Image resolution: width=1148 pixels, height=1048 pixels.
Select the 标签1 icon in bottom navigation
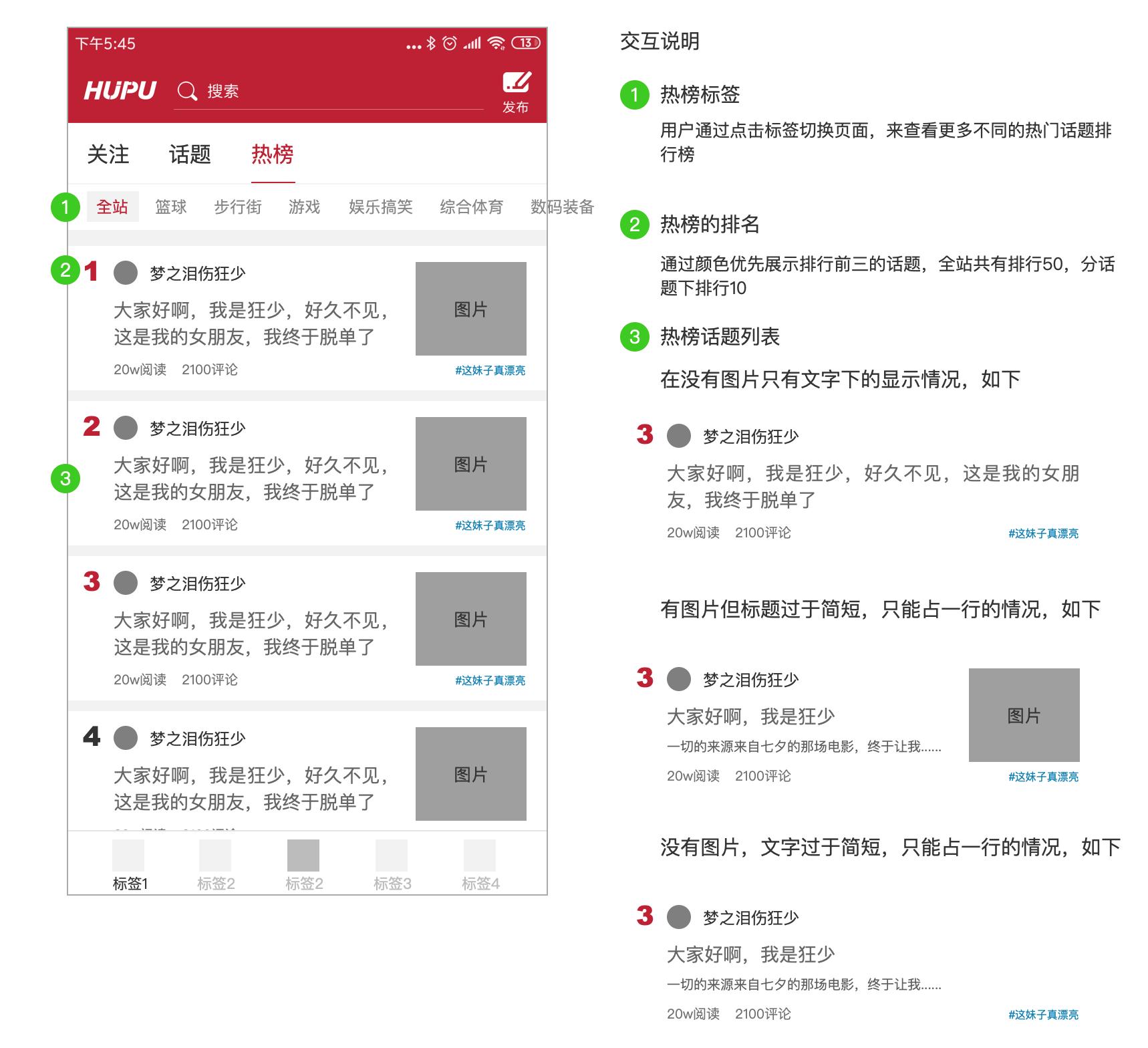[129, 855]
